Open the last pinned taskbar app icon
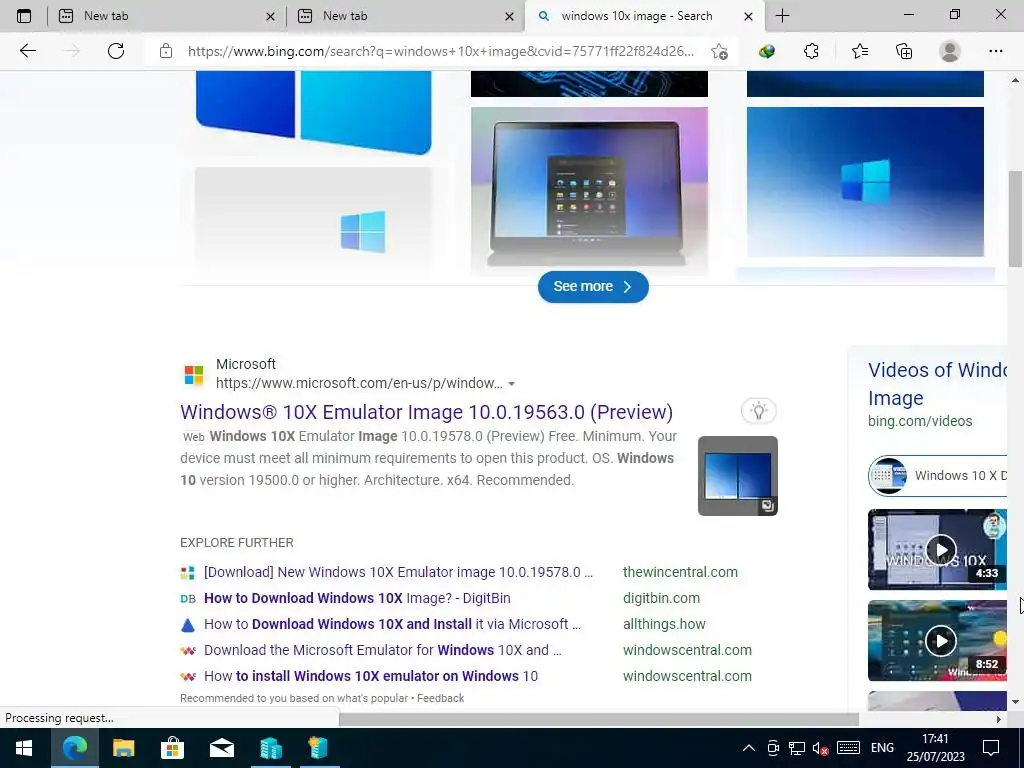The image size is (1024, 768). point(318,748)
